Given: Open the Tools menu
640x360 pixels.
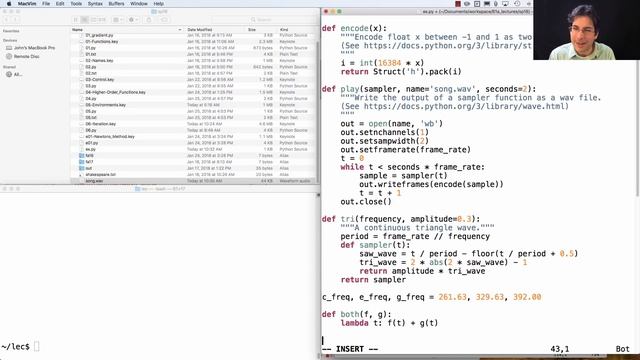Looking at the screenshot, I should coord(76,4).
